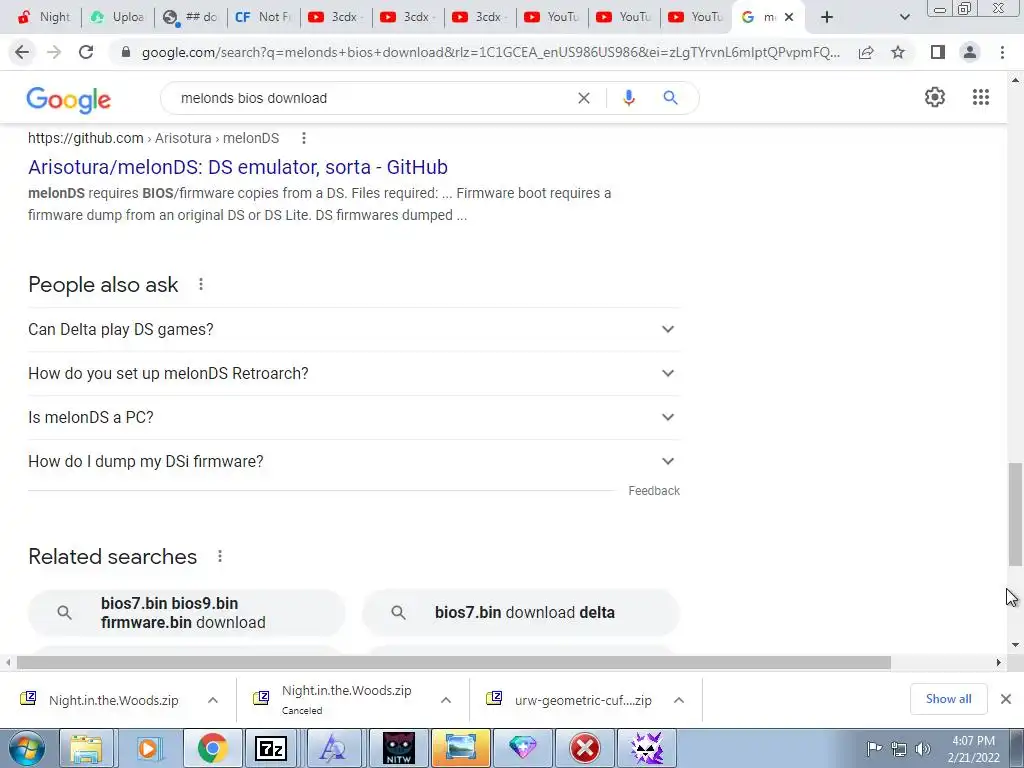The height and width of the screenshot is (768, 1024).
Task: Close the current Google search tab
Action: (789, 17)
